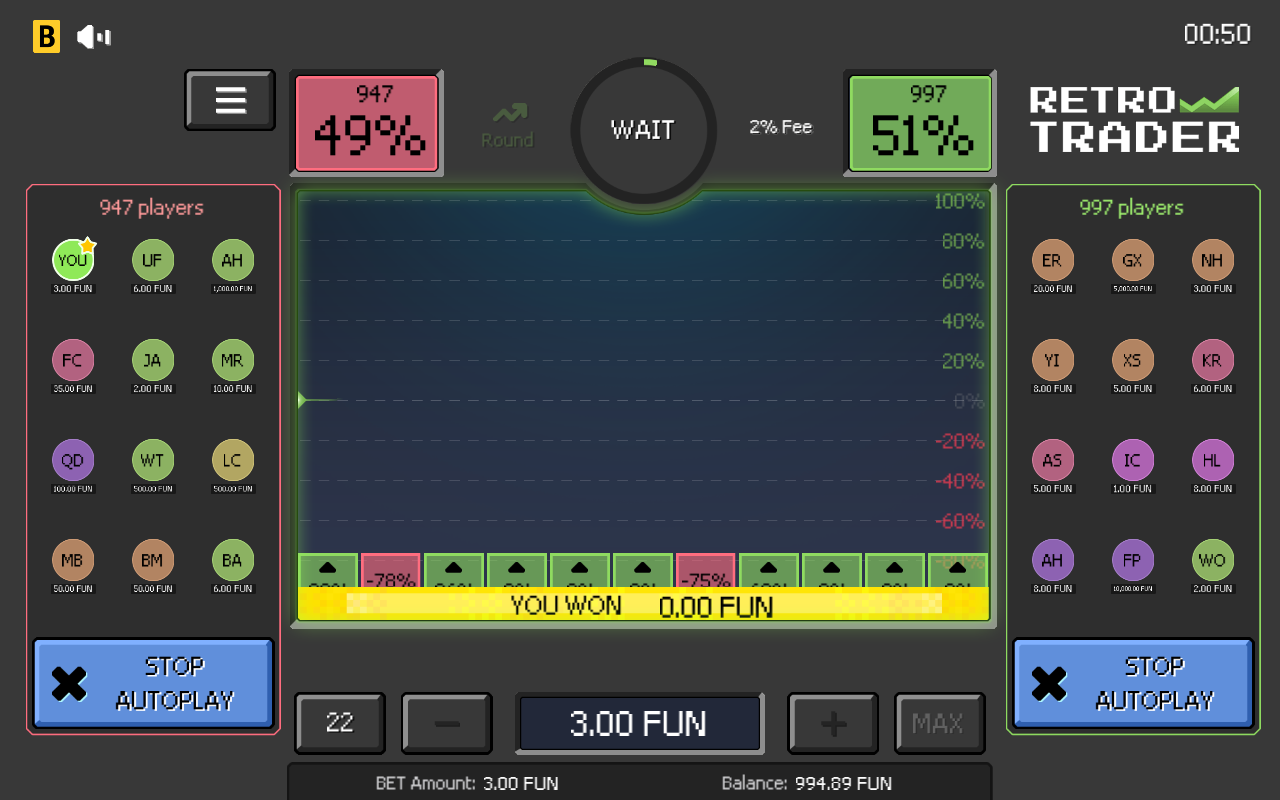Image resolution: width=1280 pixels, height=800 pixels.
Task: Select the JA player avatar
Action: click(153, 360)
